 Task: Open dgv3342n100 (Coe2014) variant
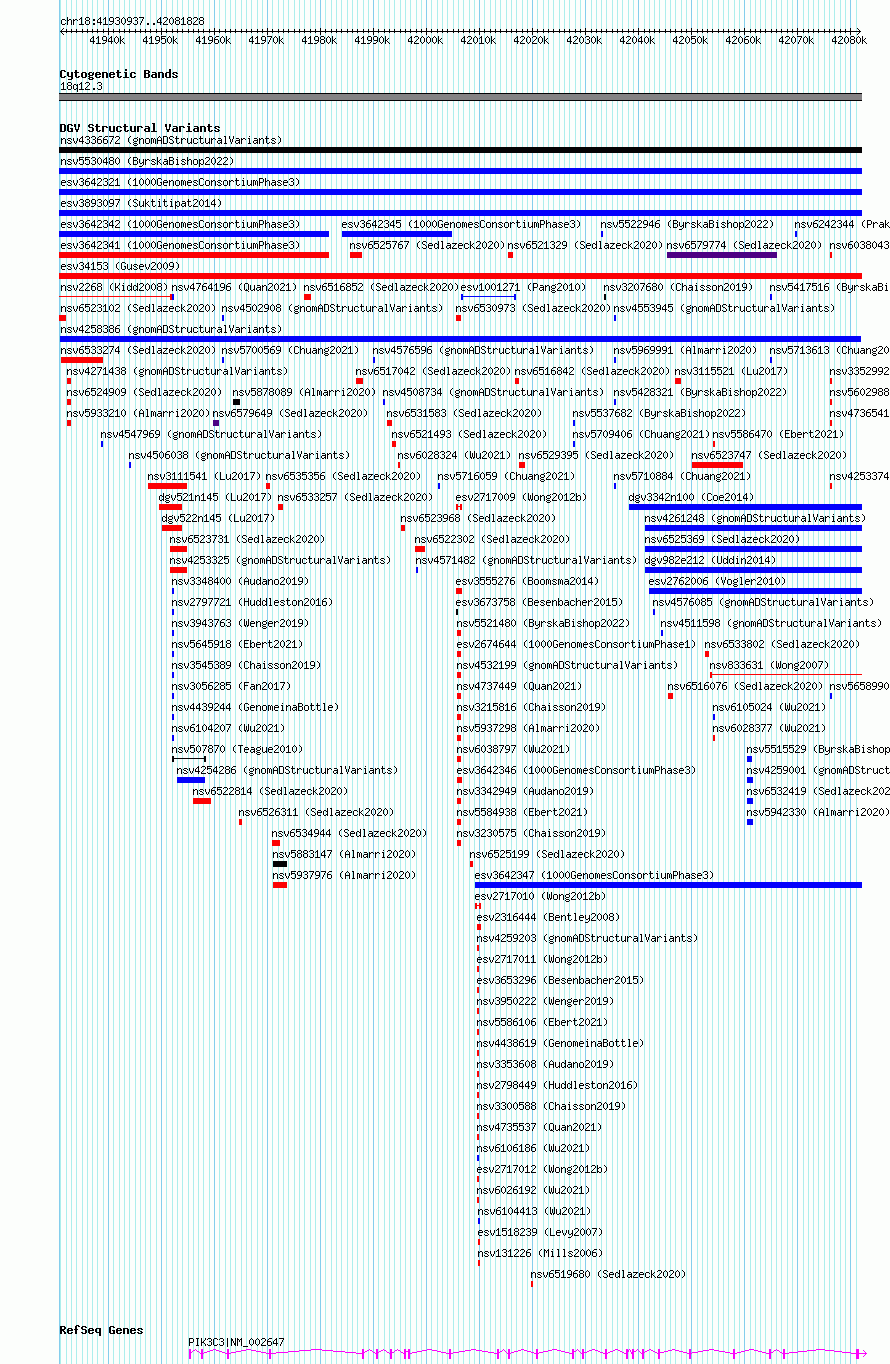(691, 497)
